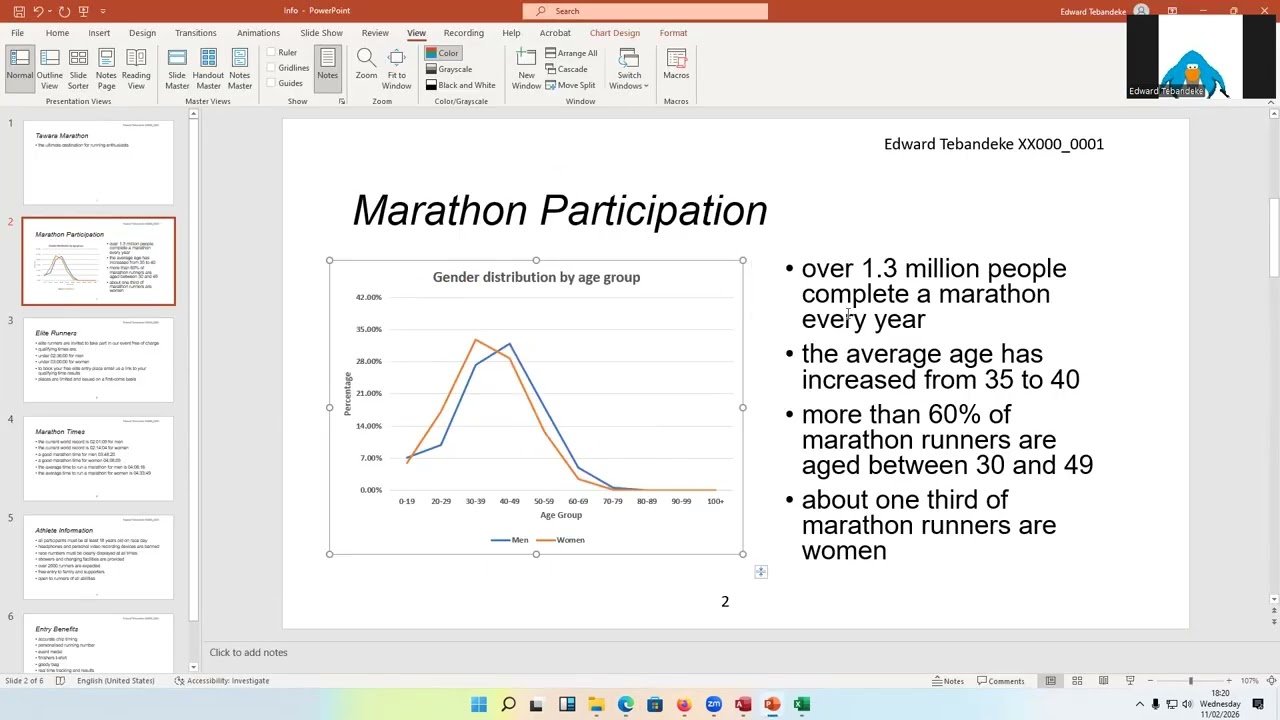The height and width of the screenshot is (720, 1280).
Task: Click Arrange All windows
Action: pos(571,53)
